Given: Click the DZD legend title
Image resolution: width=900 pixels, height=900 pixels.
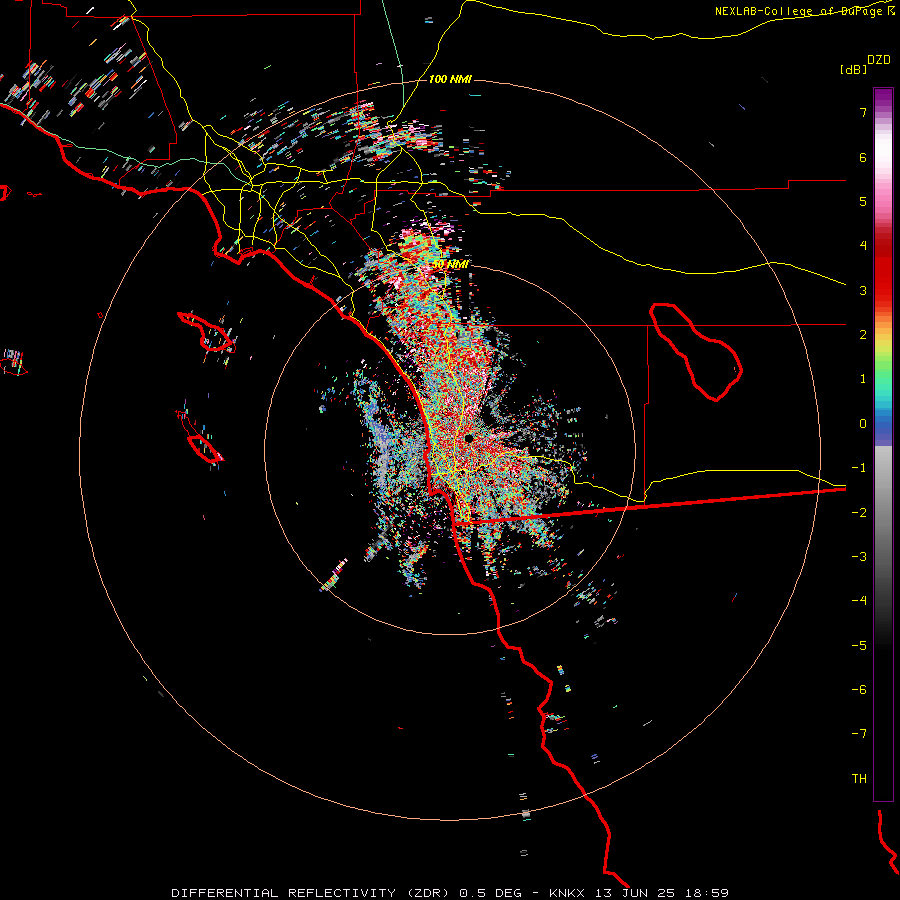Looking at the screenshot, I should (879, 60).
